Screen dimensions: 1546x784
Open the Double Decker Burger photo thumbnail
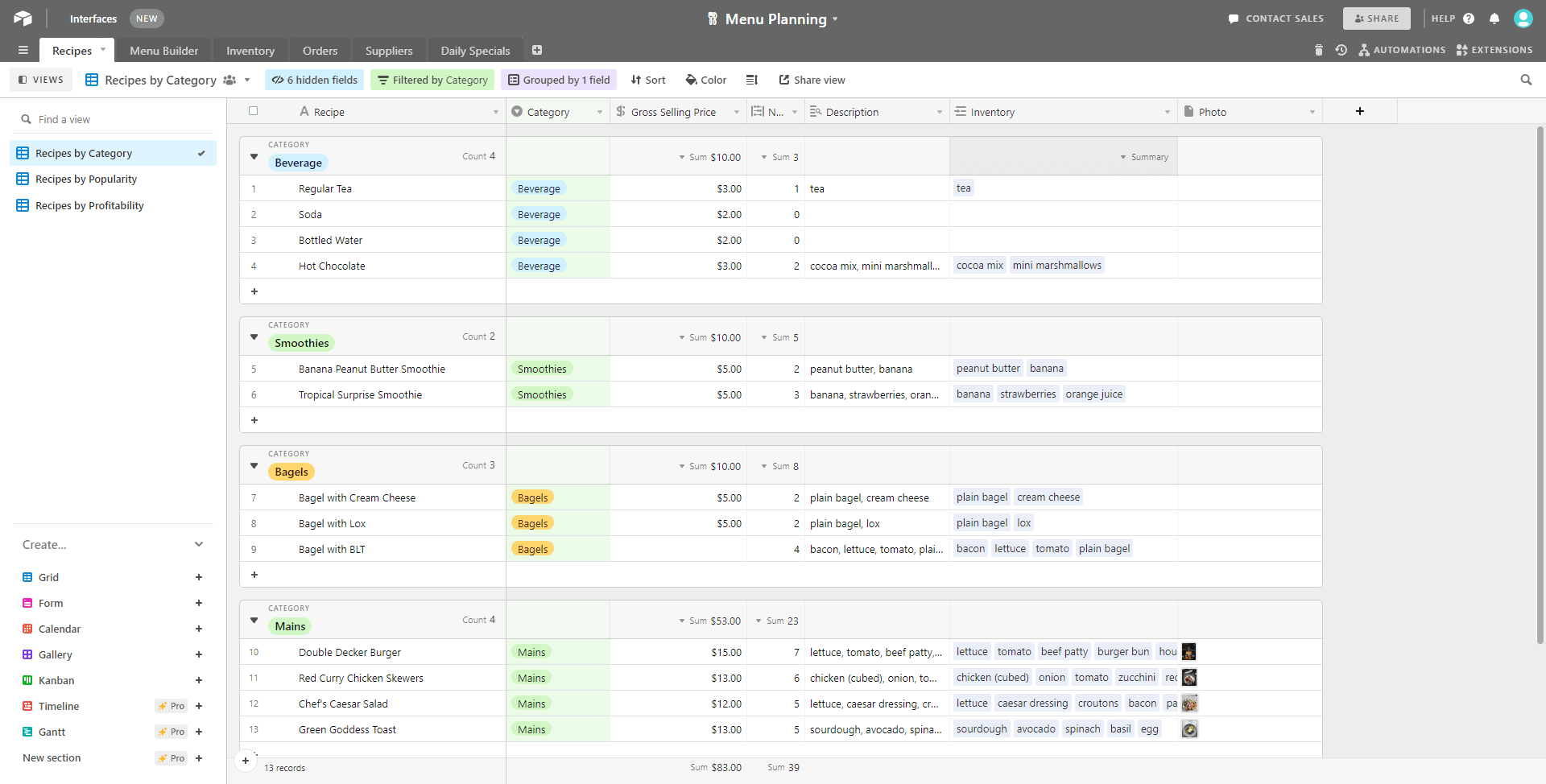click(x=1188, y=652)
